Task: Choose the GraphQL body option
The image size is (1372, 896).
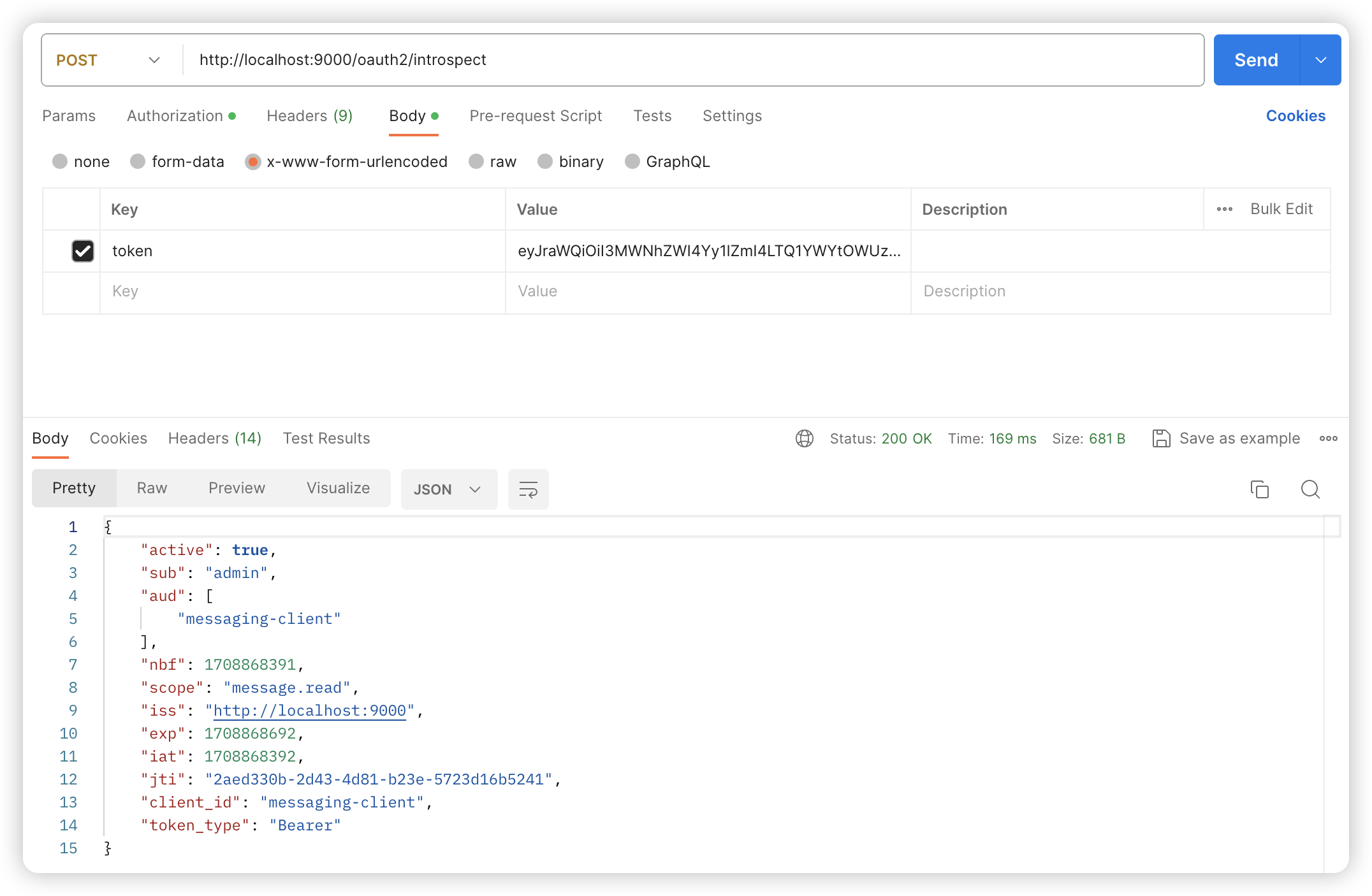Action: point(632,162)
